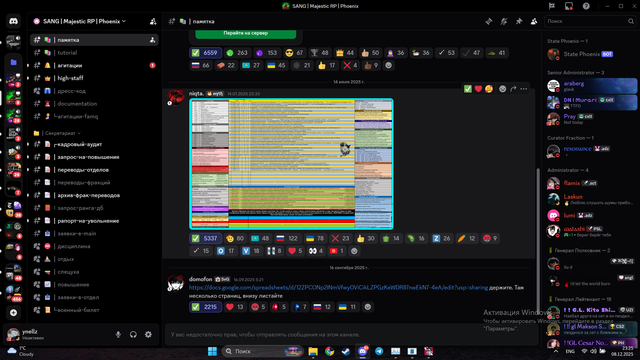The height and width of the screenshot is (360, 640).
Task: Open the tutorial channel
Action: pos(94,53)
